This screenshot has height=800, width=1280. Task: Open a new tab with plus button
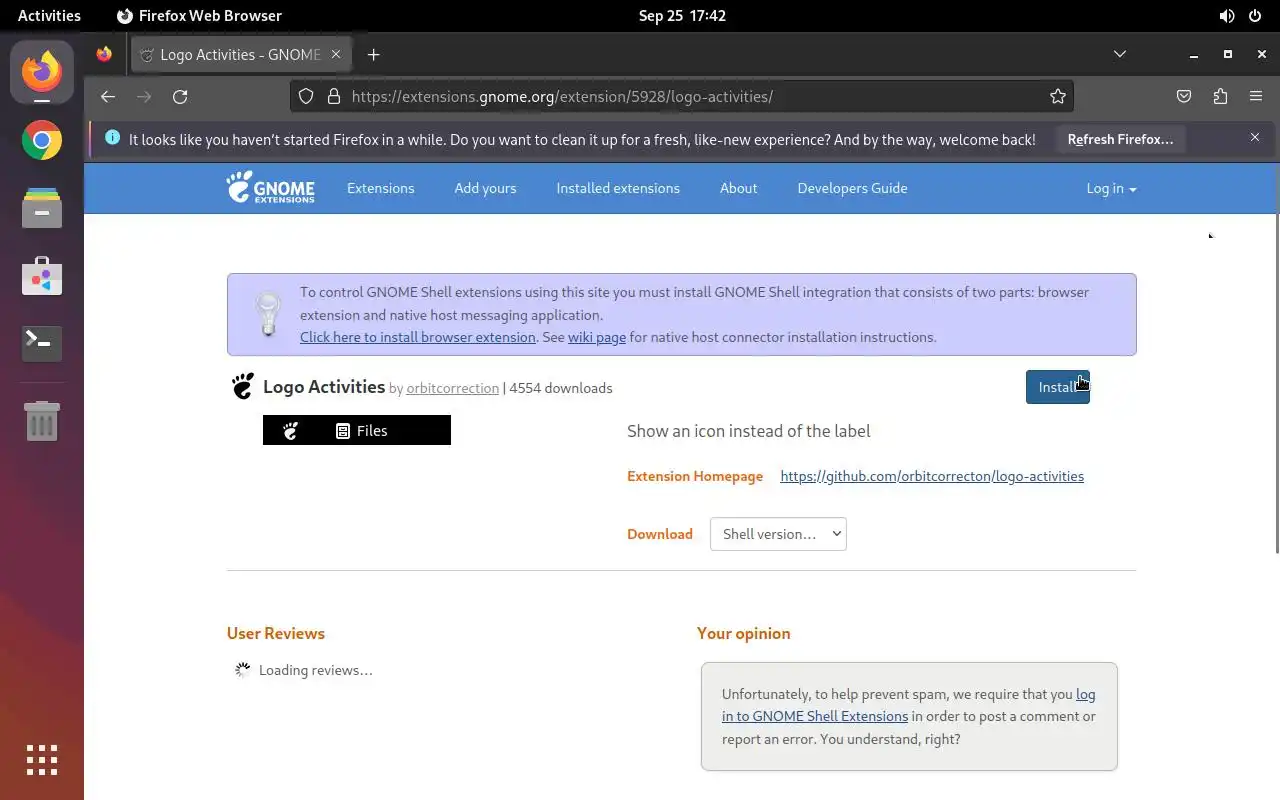pyautogui.click(x=373, y=55)
